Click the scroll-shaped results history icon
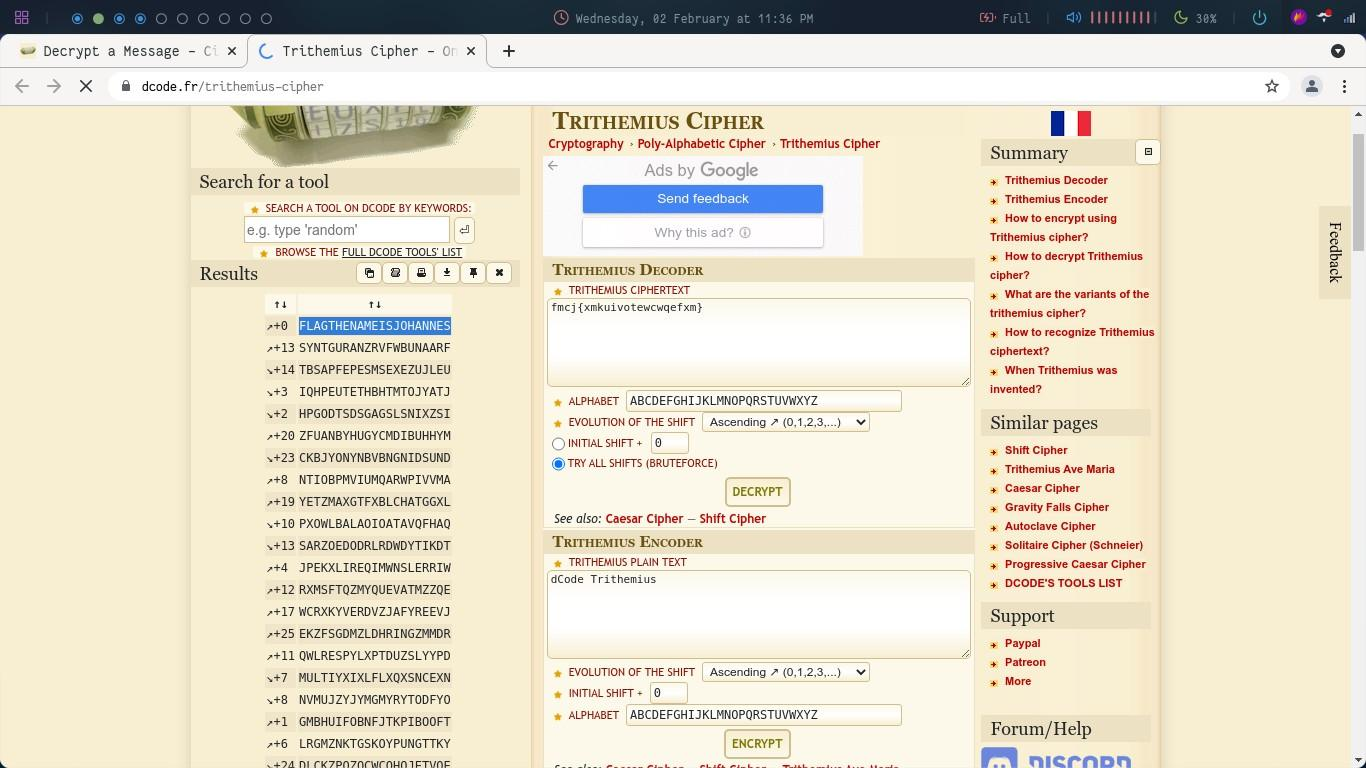Viewport: 1366px width, 768px height. pos(395,273)
